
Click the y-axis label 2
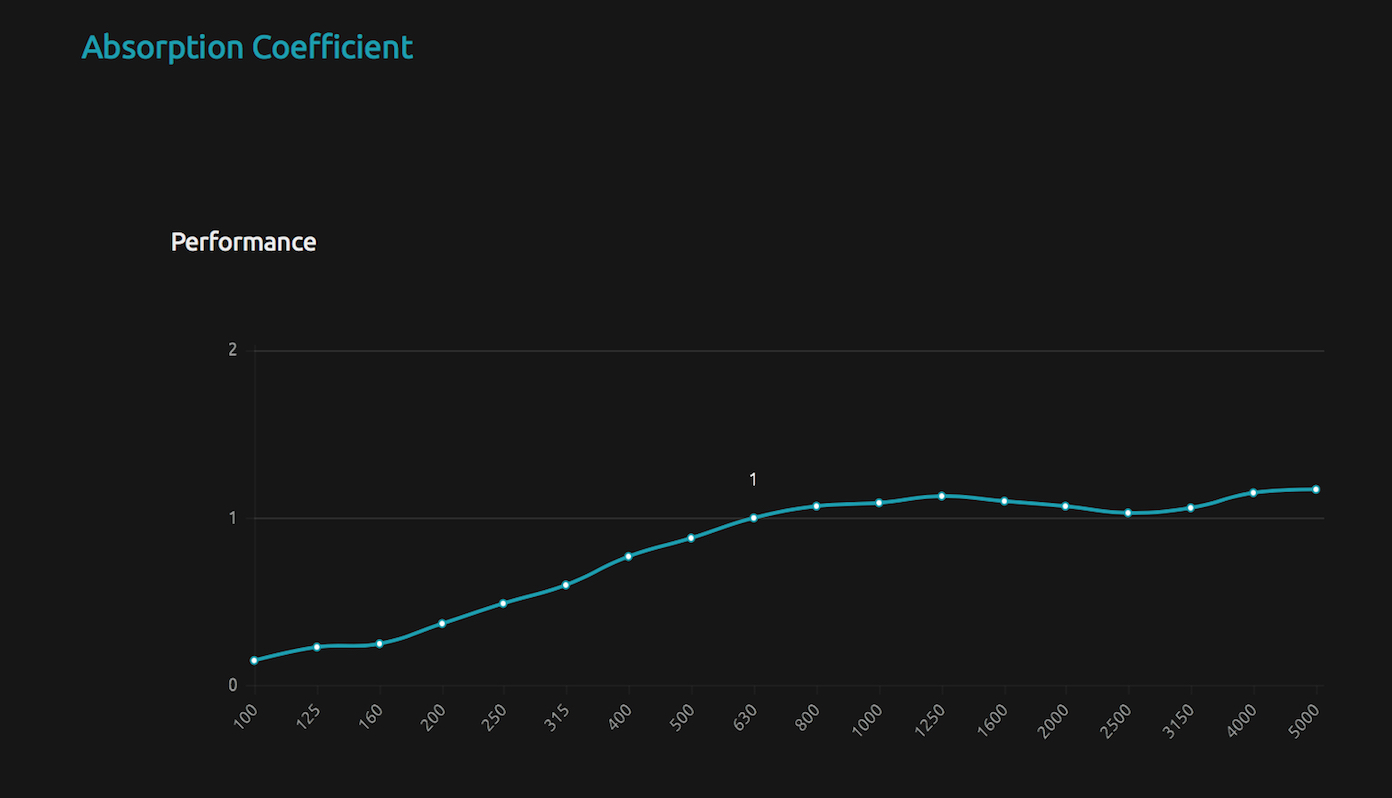point(233,350)
